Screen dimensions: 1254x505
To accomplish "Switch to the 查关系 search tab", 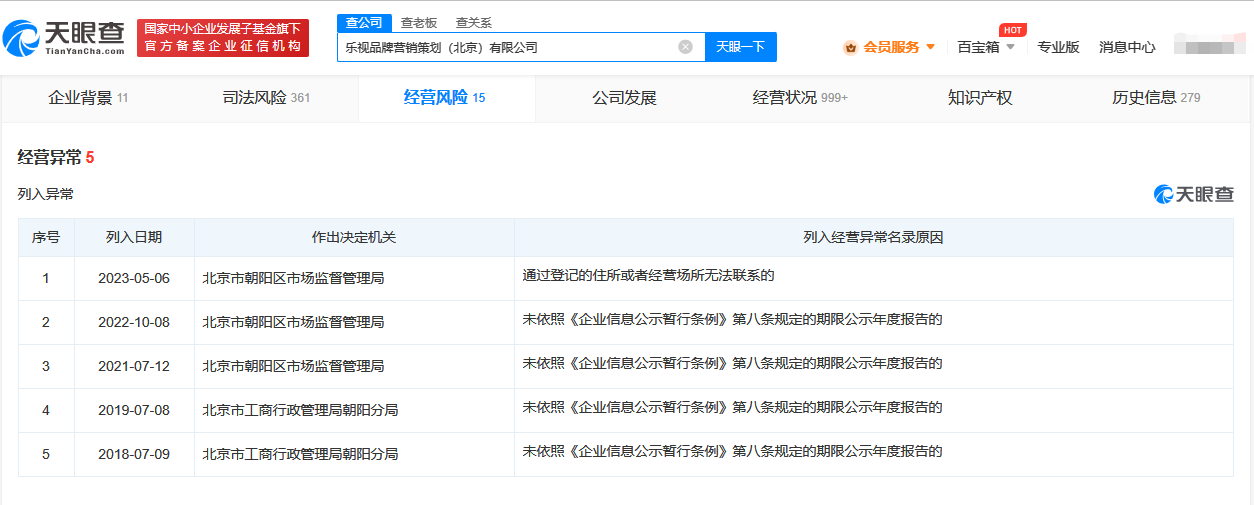I will [x=473, y=22].
